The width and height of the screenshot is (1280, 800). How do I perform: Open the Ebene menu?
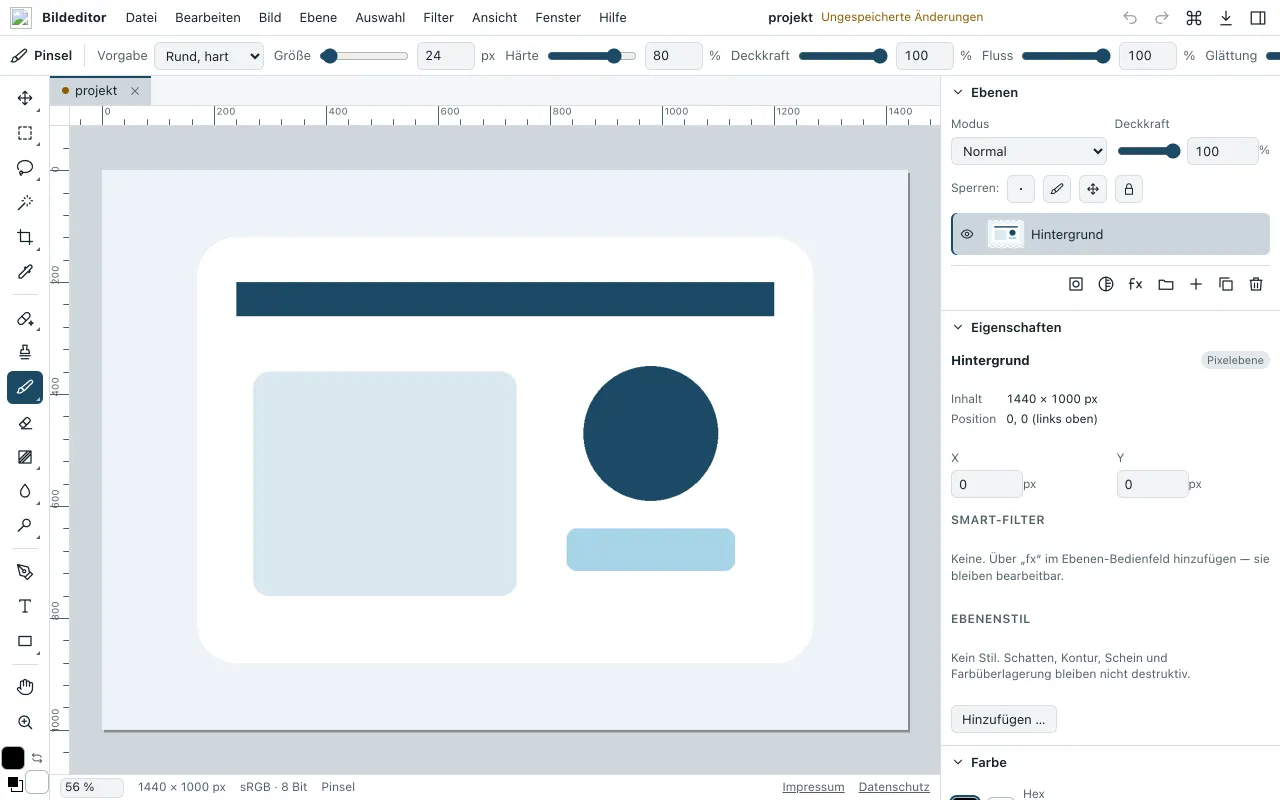tap(318, 18)
